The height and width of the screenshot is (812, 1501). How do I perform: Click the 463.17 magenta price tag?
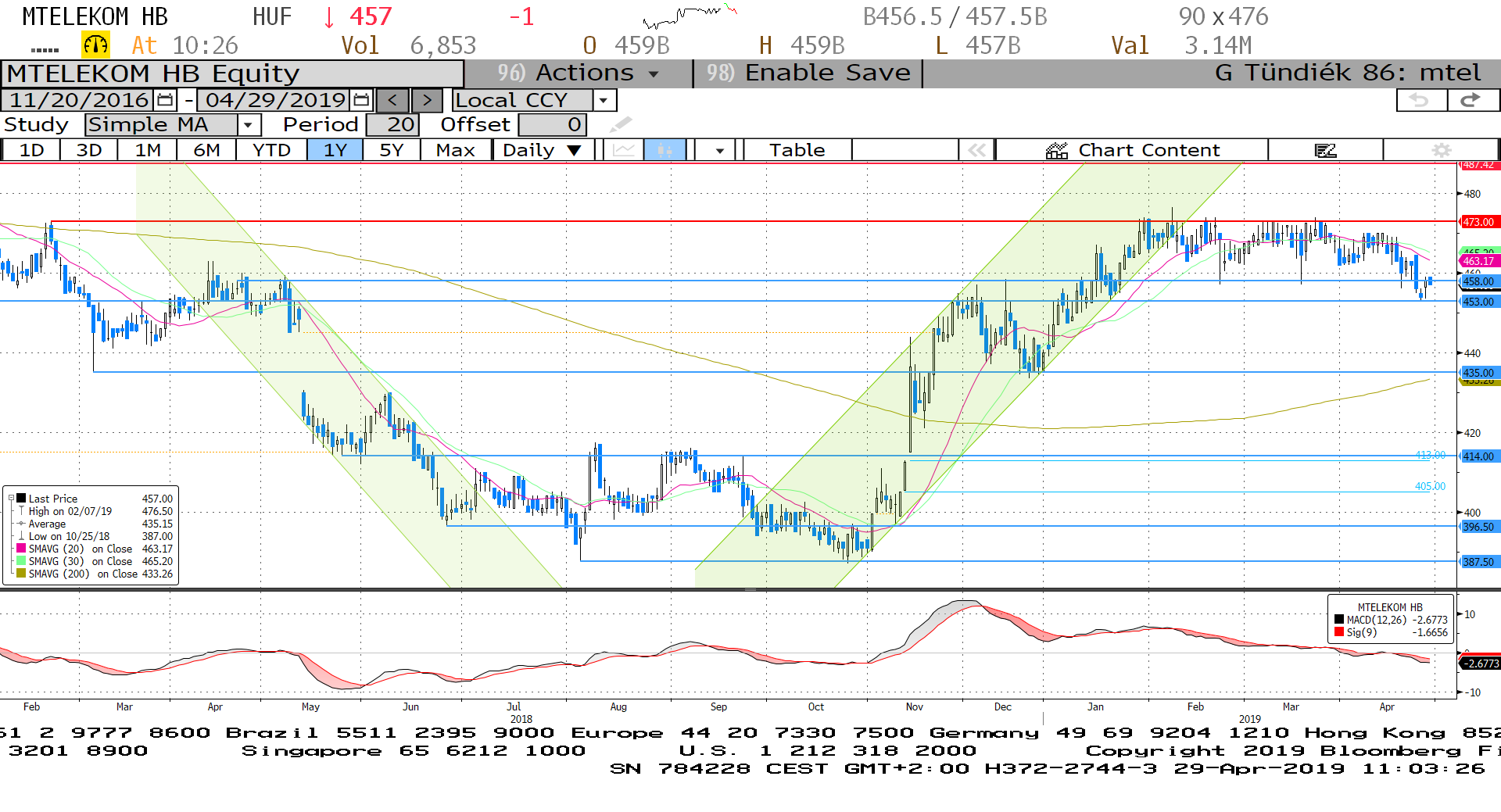[x=1479, y=261]
